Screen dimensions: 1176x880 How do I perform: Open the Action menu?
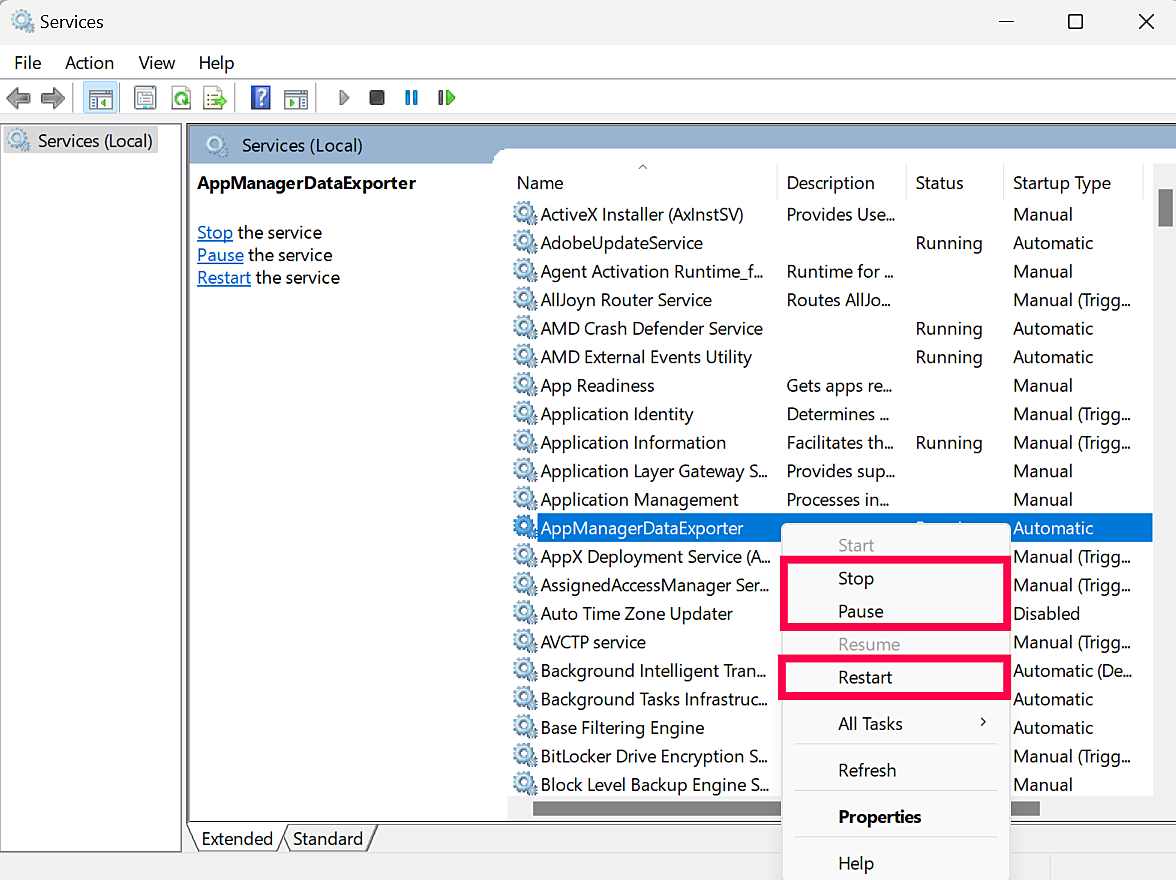pyautogui.click(x=89, y=62)
